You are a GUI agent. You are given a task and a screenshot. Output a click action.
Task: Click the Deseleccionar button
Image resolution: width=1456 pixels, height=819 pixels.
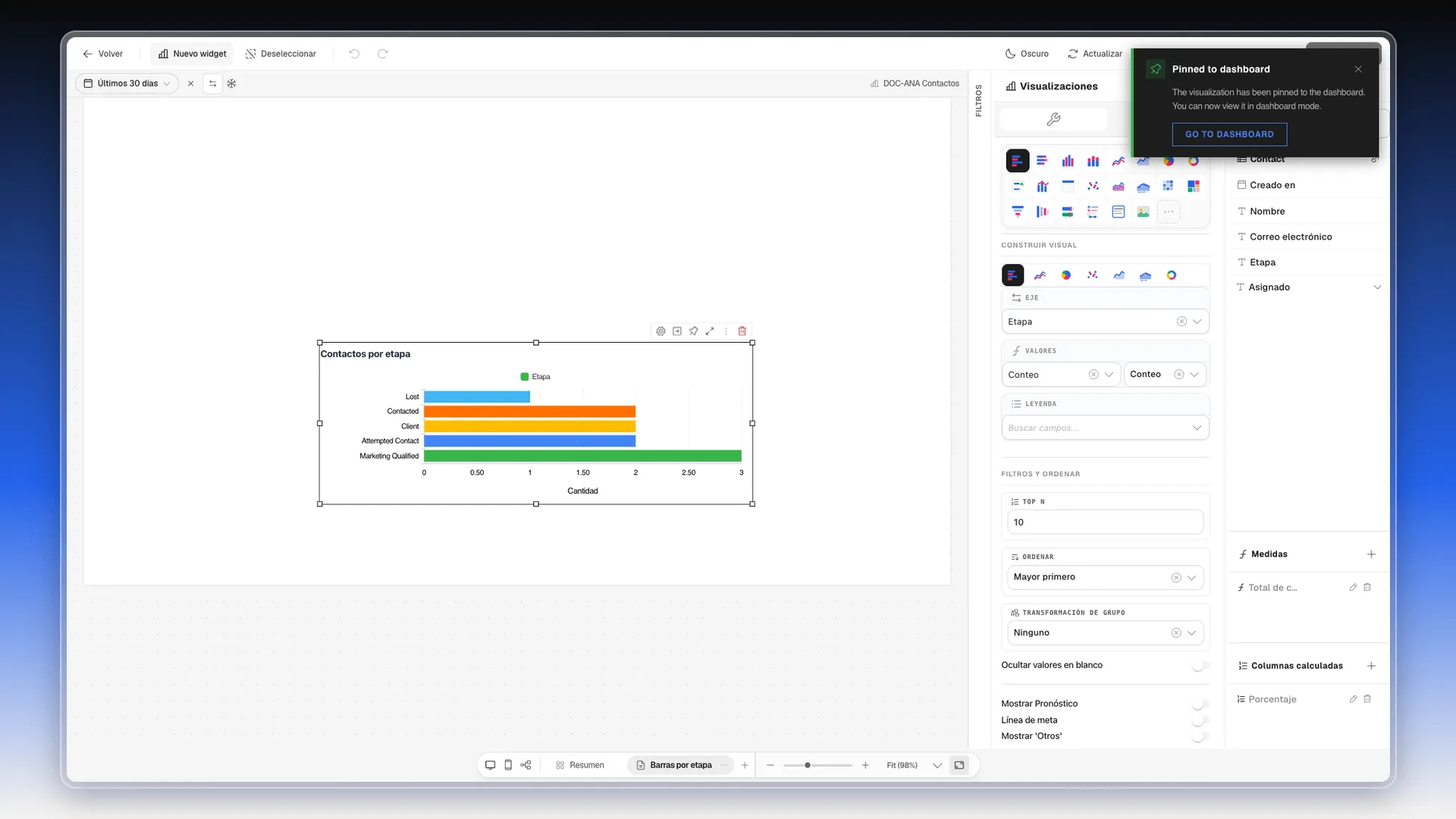coord(281,54)
